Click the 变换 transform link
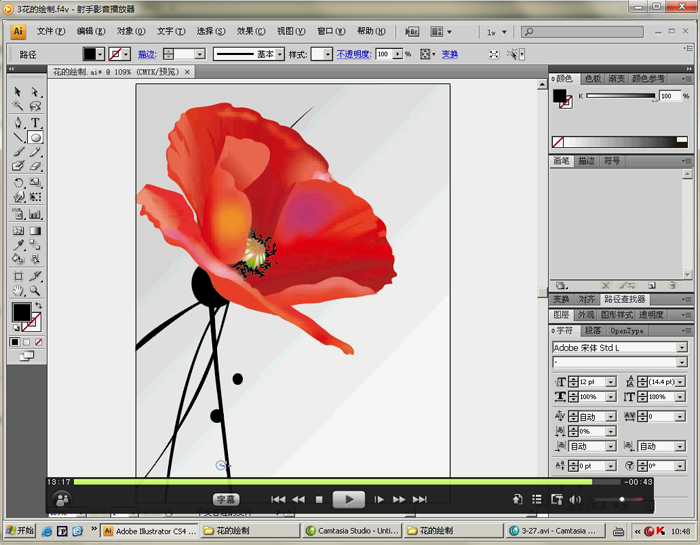 tap(450, 54)
